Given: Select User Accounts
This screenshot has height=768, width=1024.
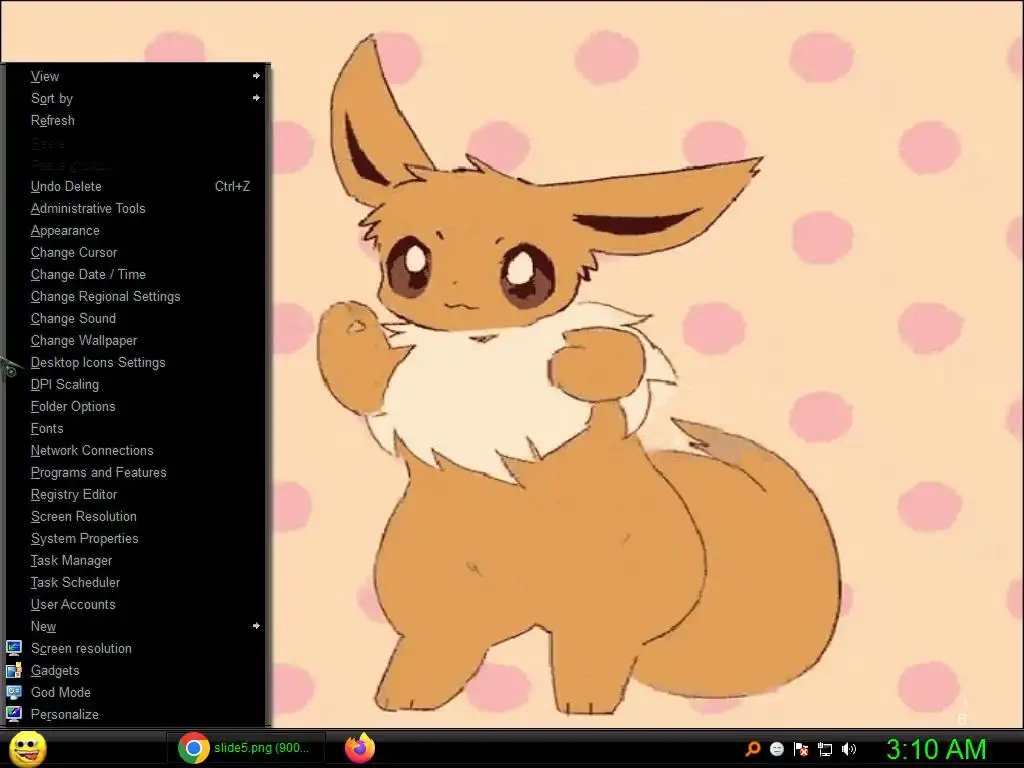Looking at the screenshot, I should click(136, 604).
